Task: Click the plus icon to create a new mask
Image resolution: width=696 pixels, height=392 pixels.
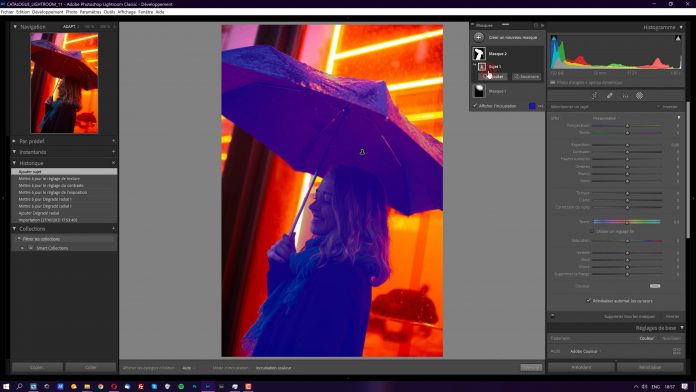Action: [x=478, y=38]
